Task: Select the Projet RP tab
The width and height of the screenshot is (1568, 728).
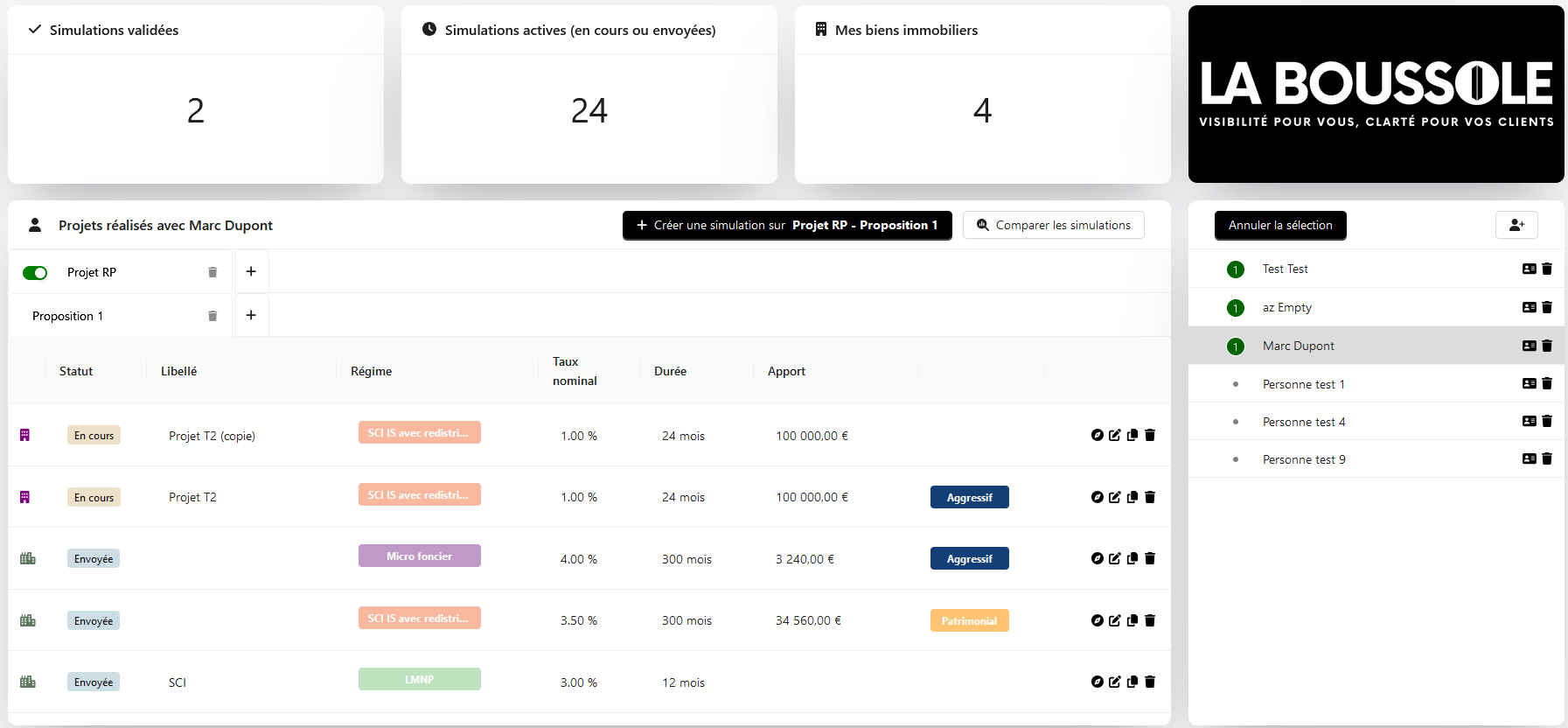Action: tap(92, 272)
